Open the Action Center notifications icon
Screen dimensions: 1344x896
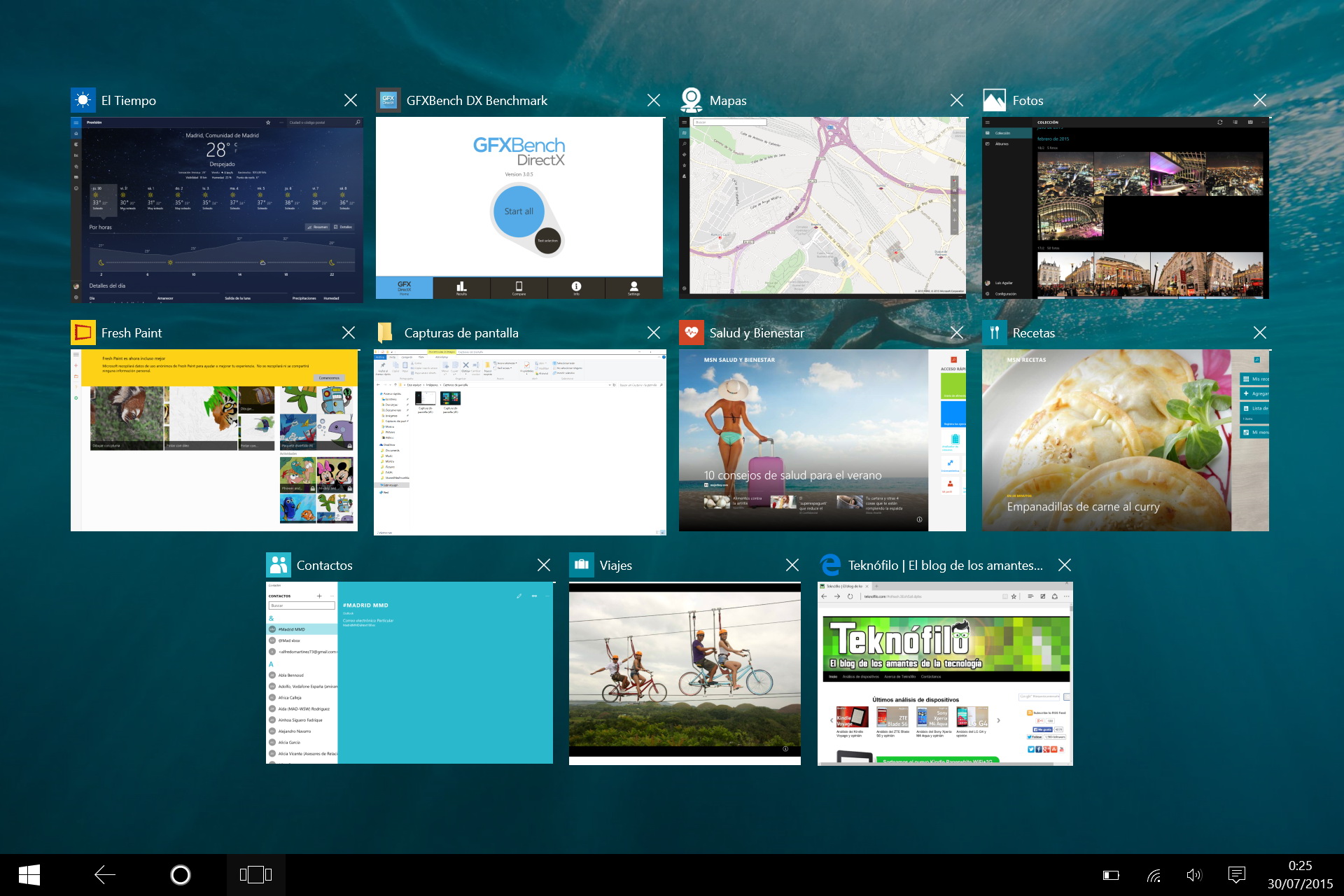(1237, 874)
